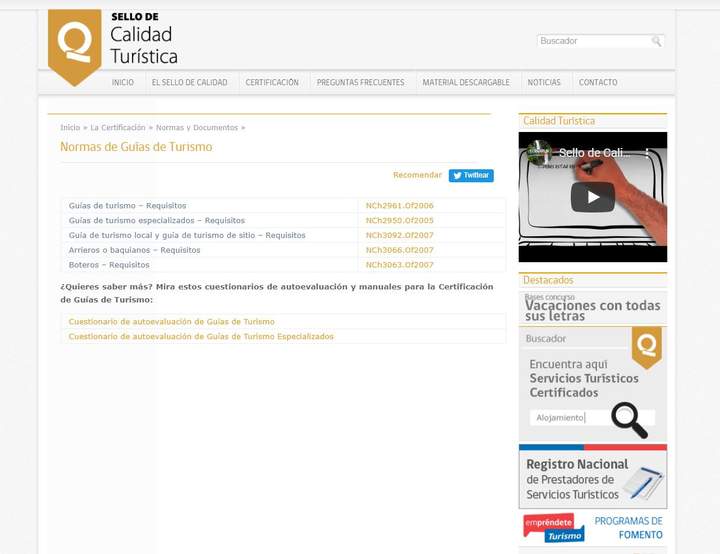Screen dimensions: 720x554
Task: Select Material Descargable in the navigation bar
Action: pyautogui.click(x=465, y=83)
